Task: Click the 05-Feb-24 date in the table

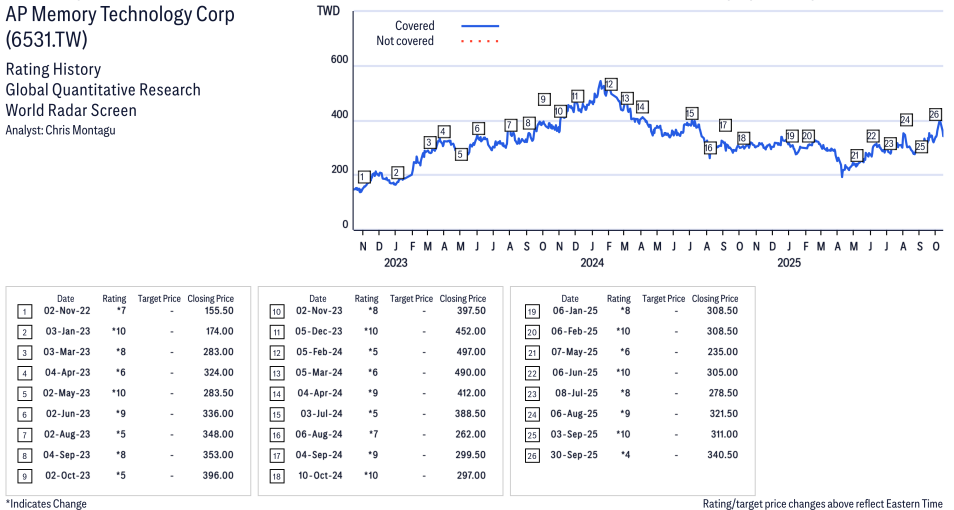Action: pos(317,352)
